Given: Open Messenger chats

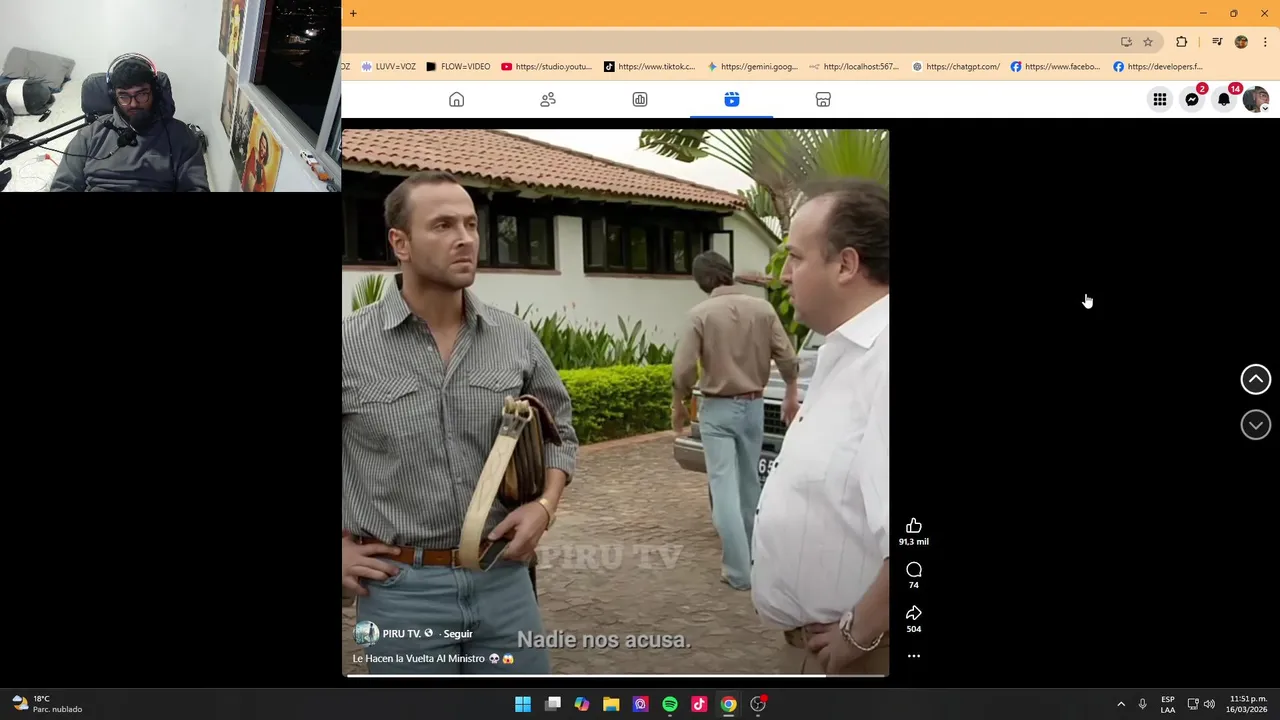Looking at the screenshot, I should tap(1192, 100).
